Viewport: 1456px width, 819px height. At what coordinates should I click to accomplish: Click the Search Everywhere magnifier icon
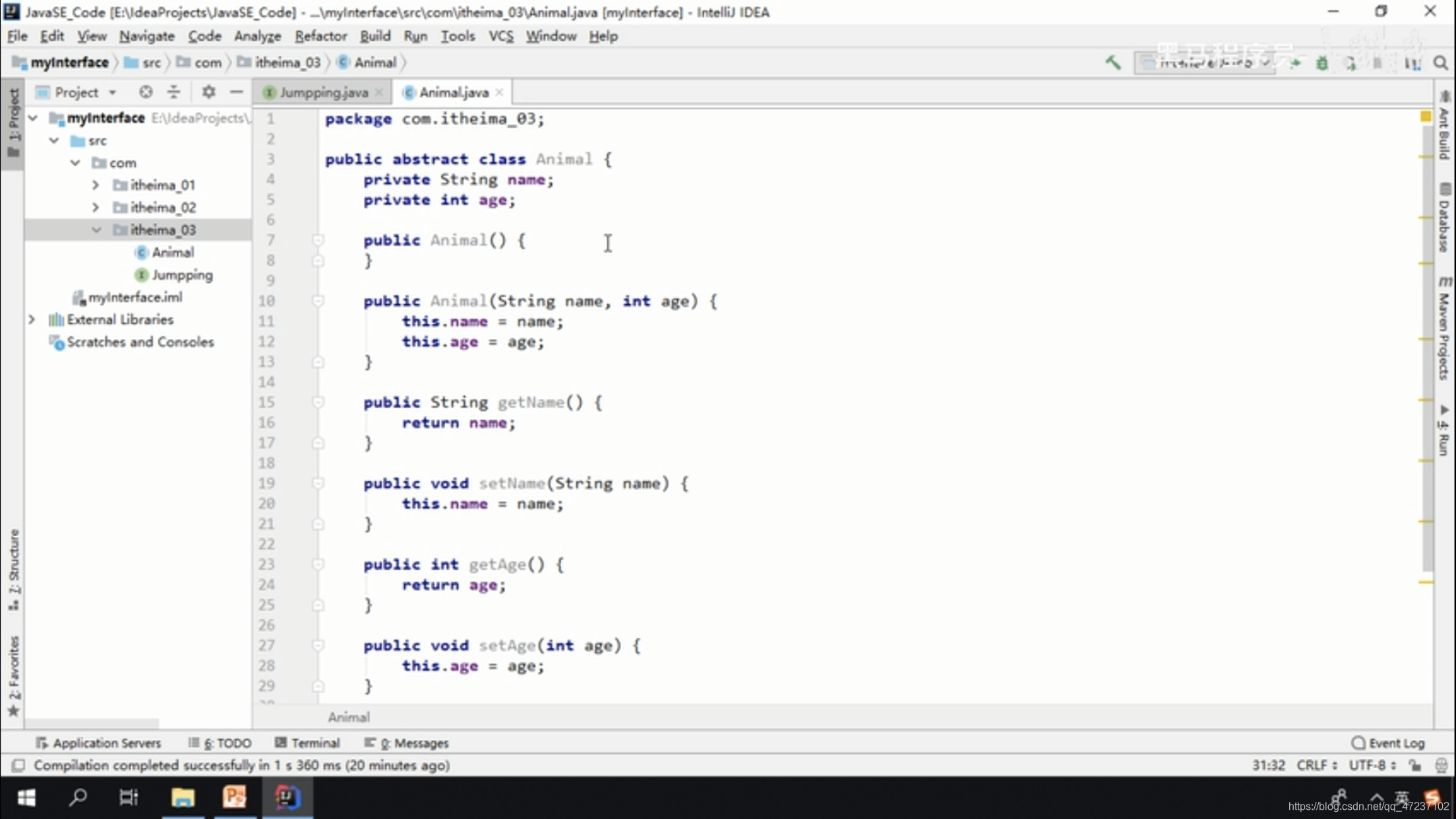1441,63
